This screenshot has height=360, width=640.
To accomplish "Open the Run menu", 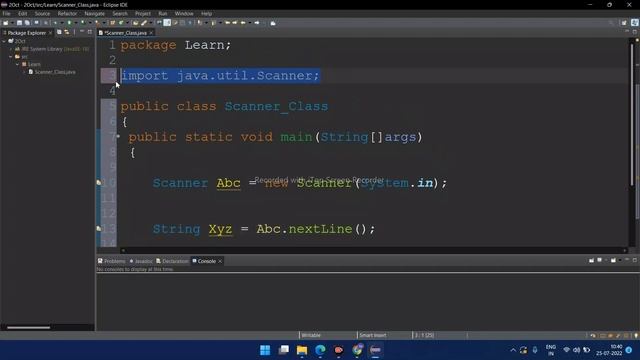I will coord(163,13).
